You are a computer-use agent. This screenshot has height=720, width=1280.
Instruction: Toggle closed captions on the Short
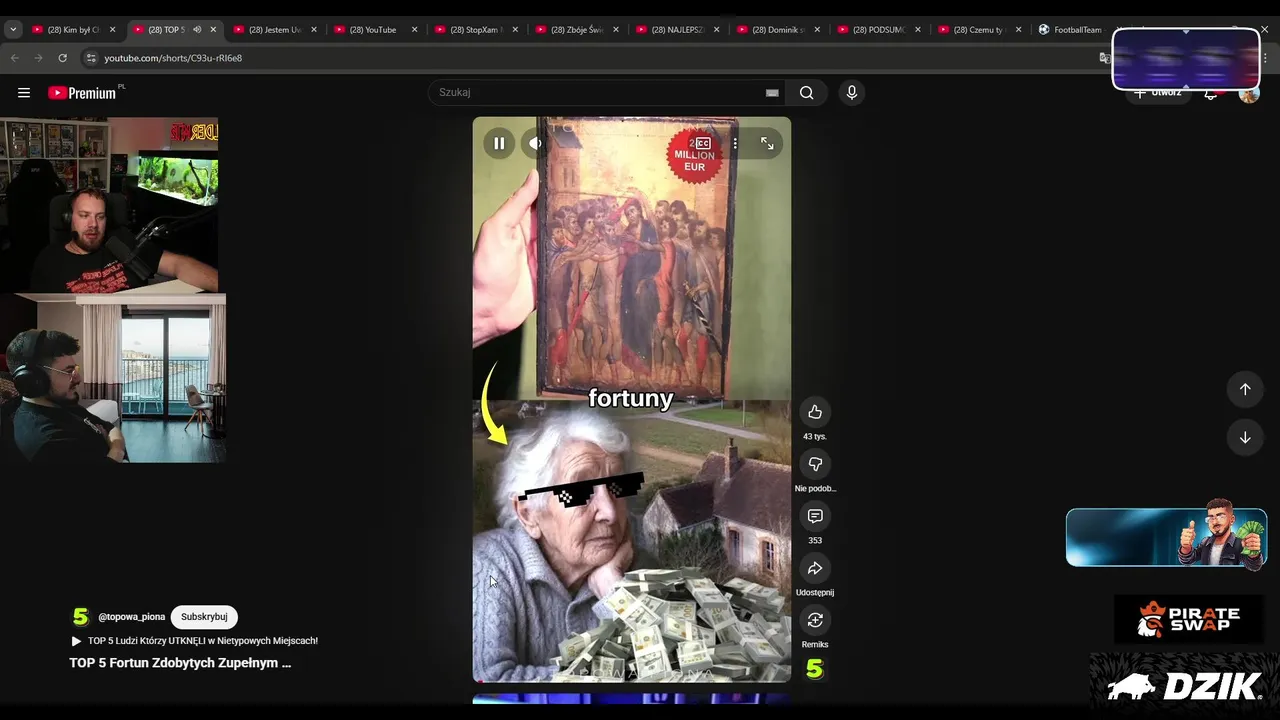702,143
